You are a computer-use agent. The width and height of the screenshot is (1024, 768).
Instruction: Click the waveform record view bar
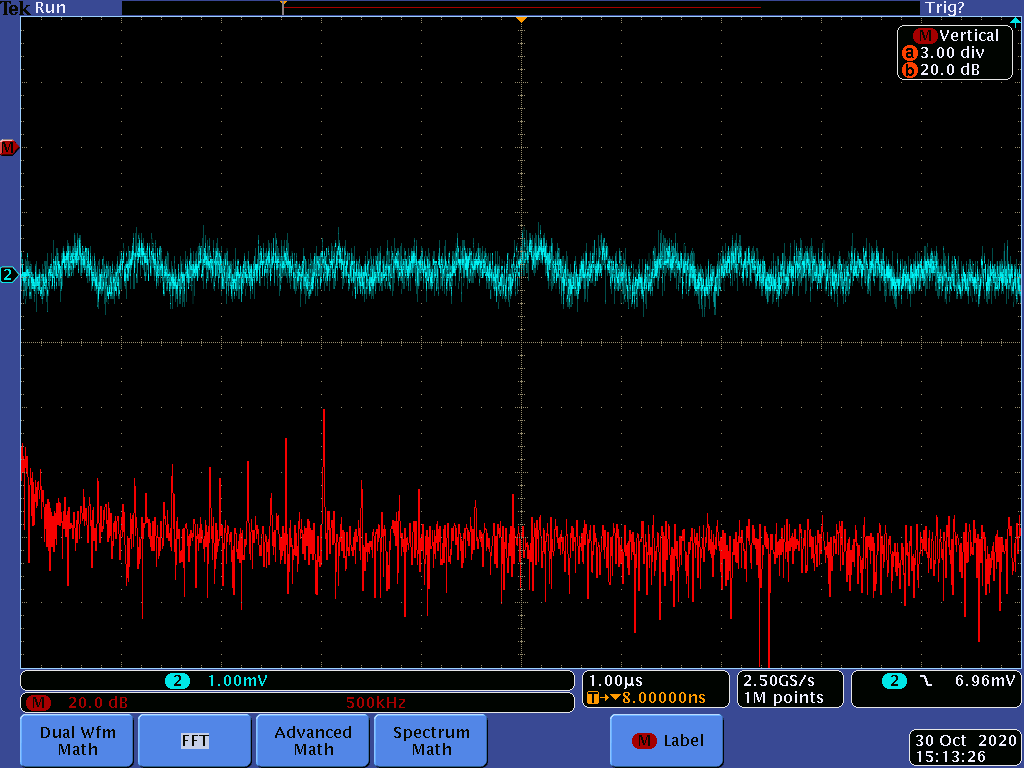[x=520, y=8]
